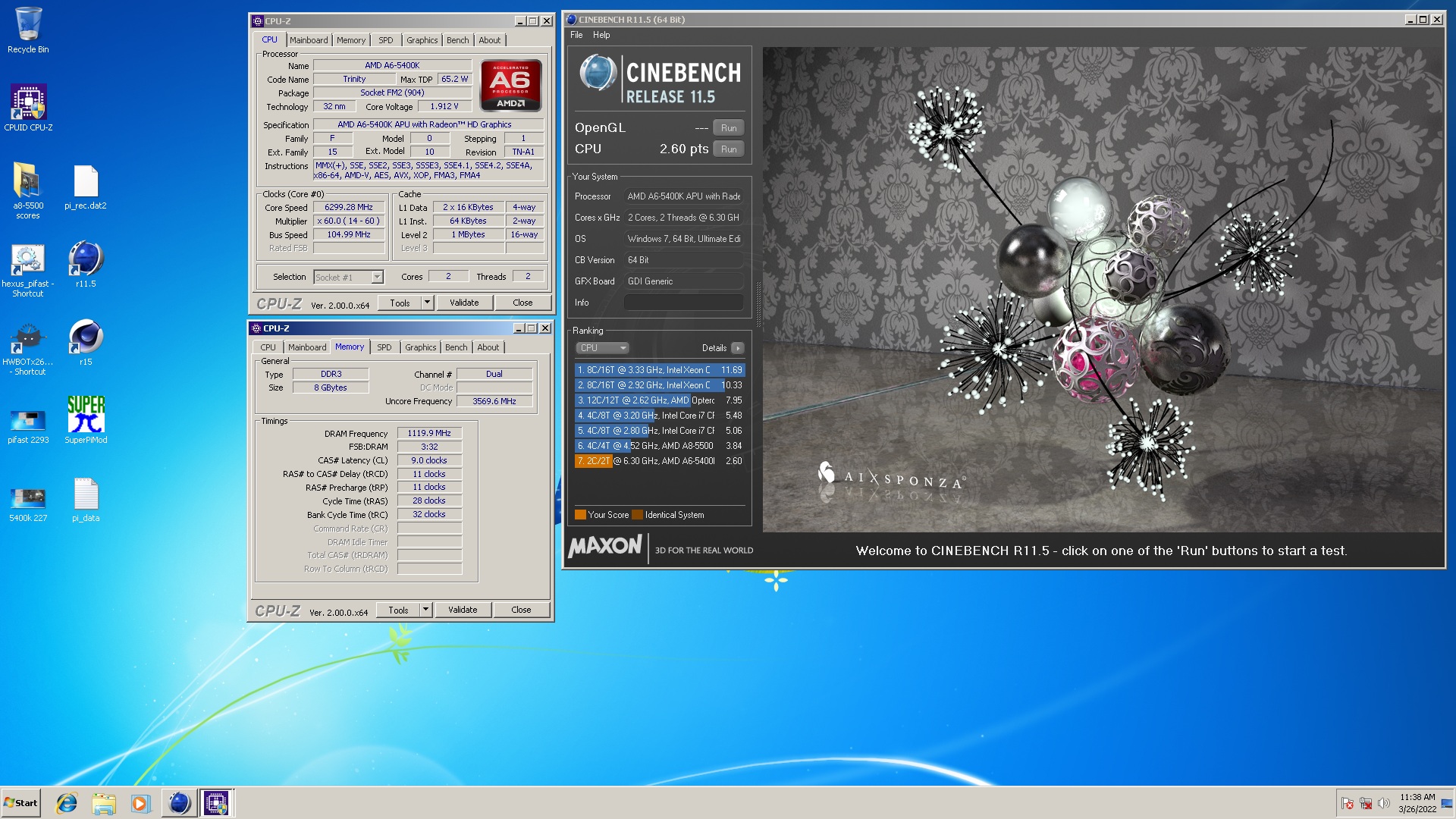Click the Start button
The image size is (1456, 819).
(20, 803)
